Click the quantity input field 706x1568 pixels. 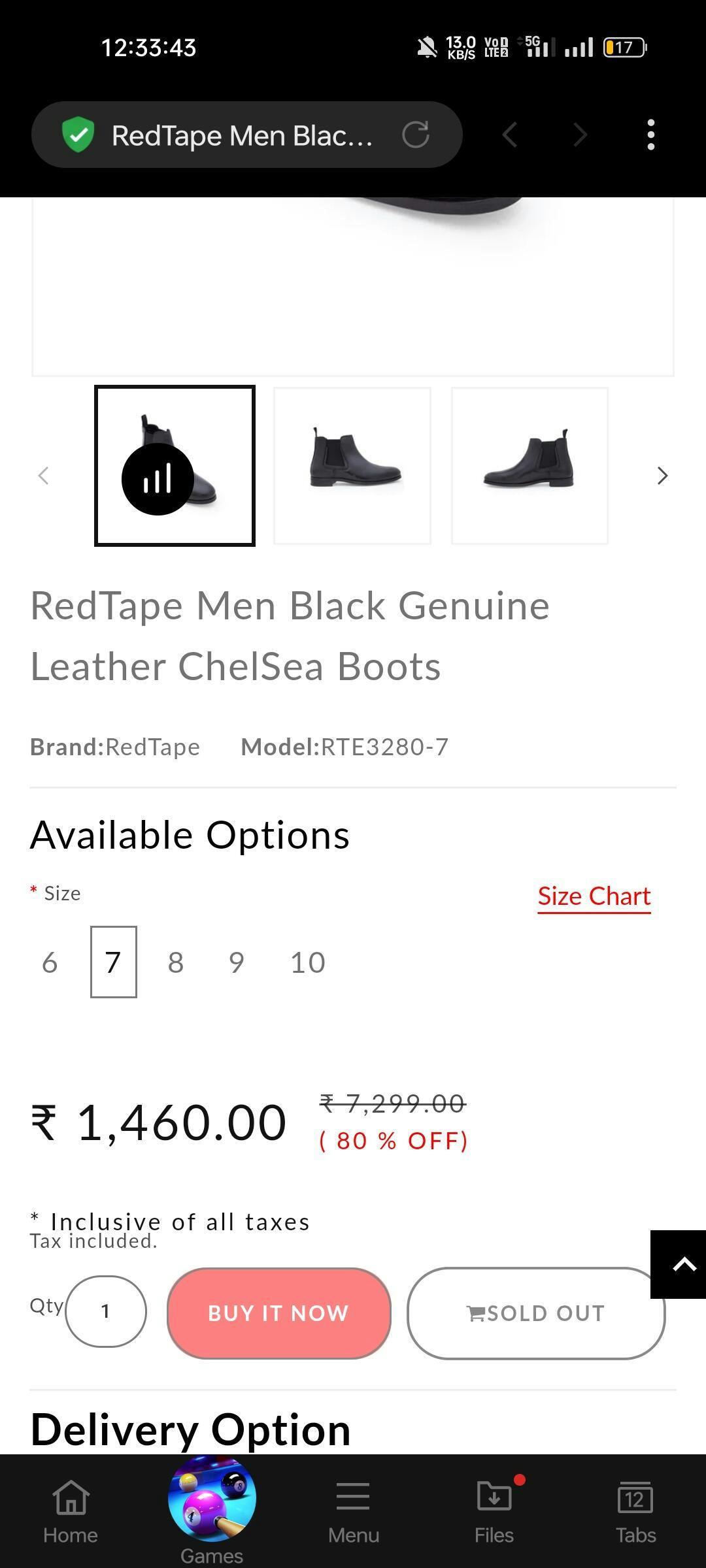coord(106,1311)
